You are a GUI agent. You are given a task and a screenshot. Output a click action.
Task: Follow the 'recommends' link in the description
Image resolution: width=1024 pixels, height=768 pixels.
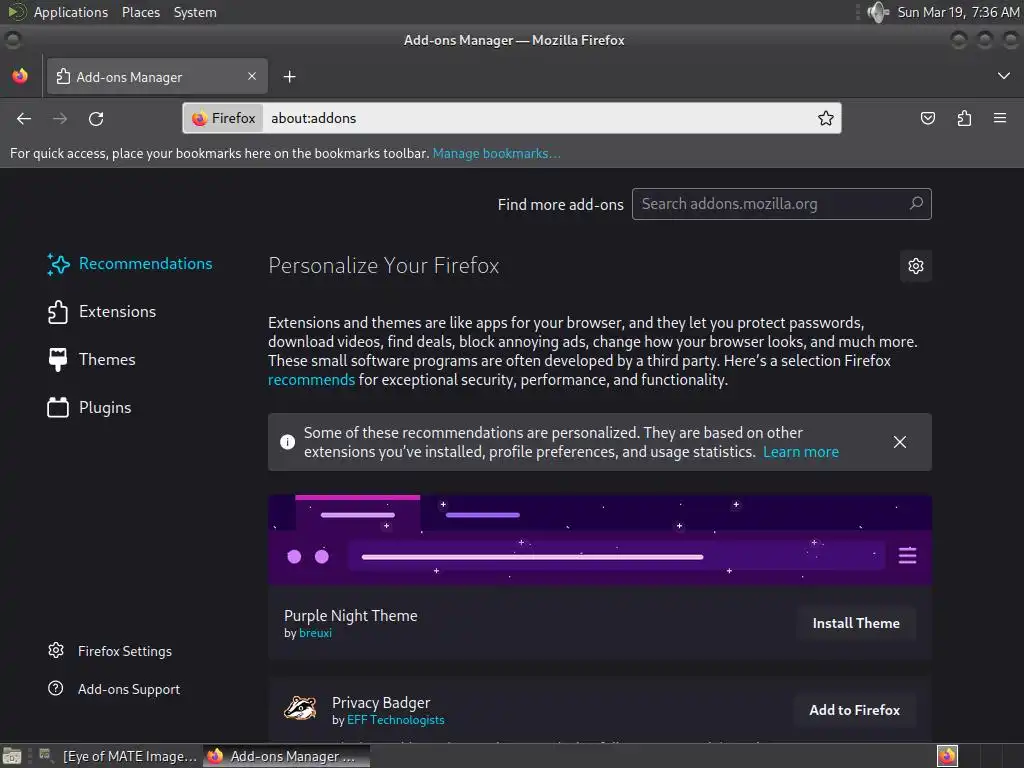pyautogui.click(x=311, y=380)
